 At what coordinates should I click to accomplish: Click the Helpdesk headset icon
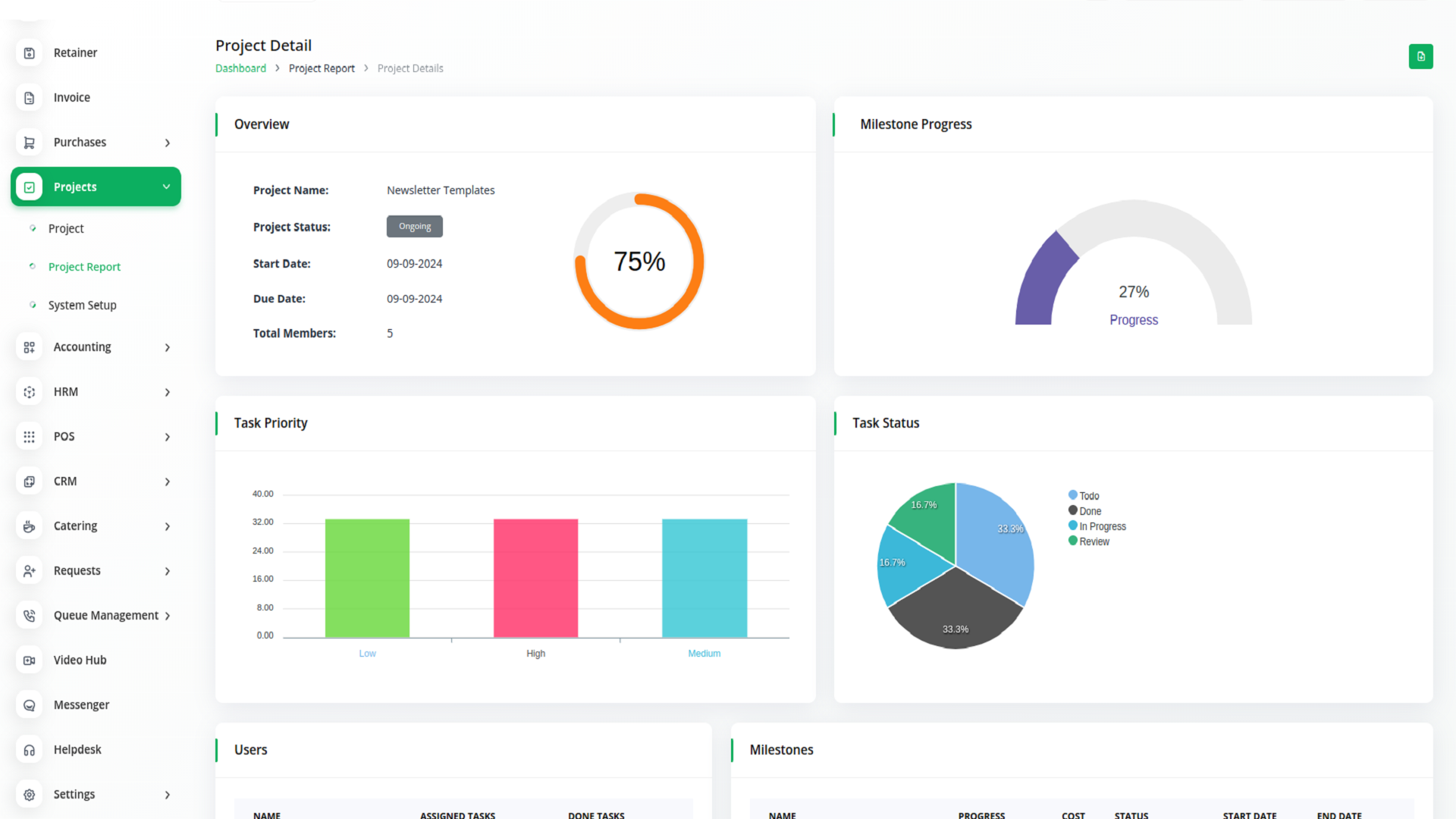click(29, 750)
